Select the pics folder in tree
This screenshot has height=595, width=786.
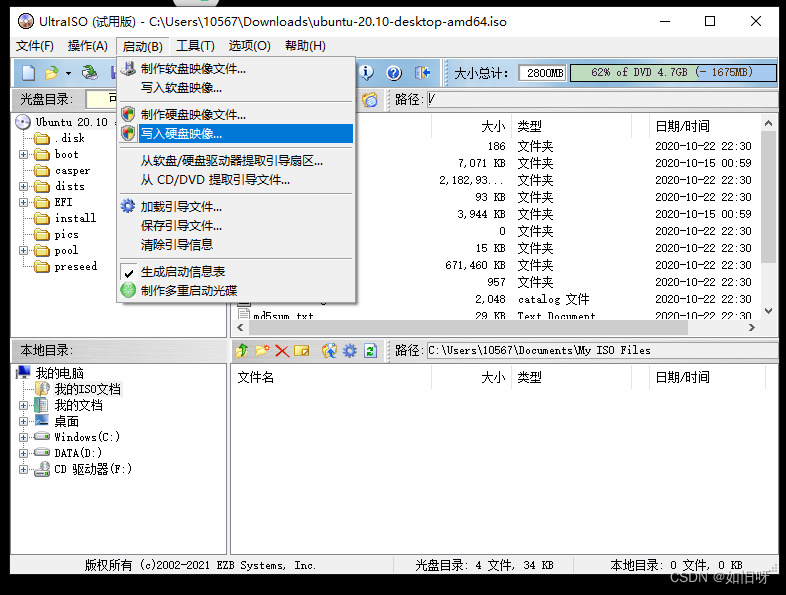67,235
